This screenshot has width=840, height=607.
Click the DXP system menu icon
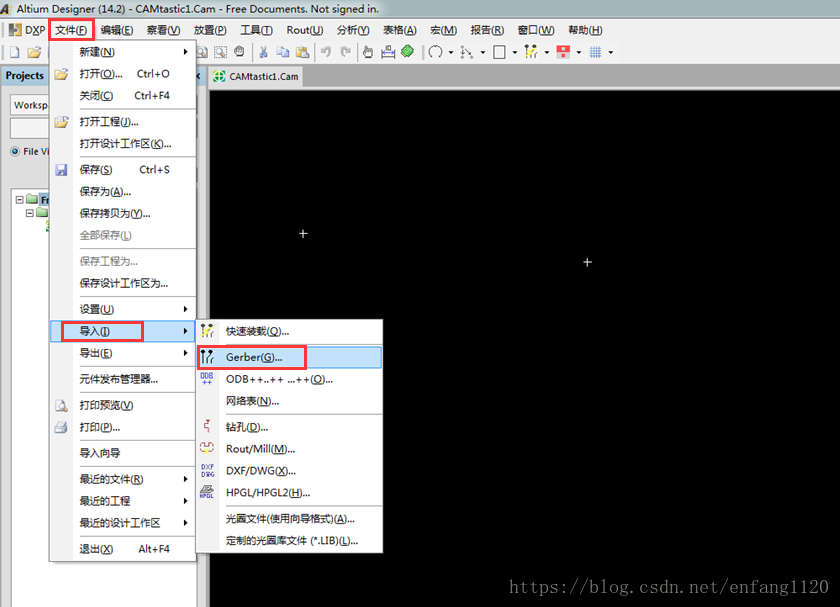[15, 30]
